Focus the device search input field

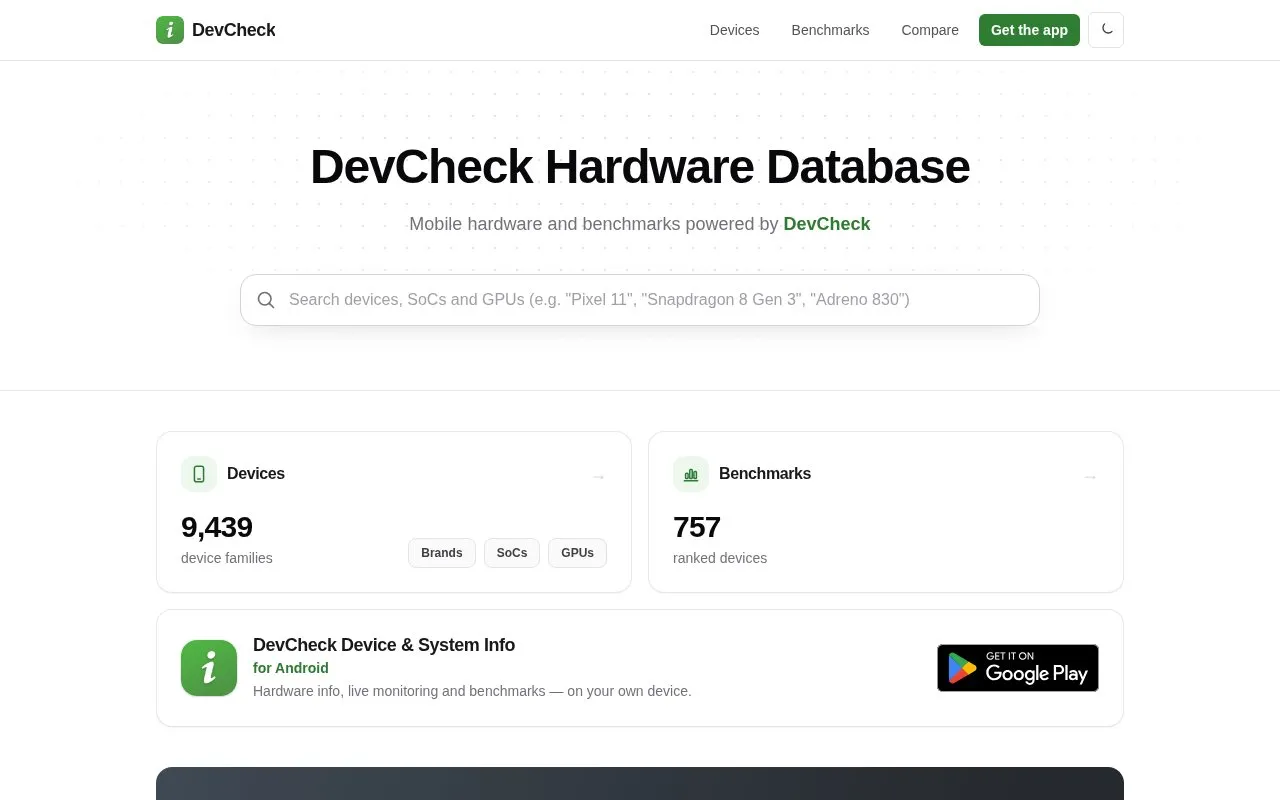[x=640, y=300]
